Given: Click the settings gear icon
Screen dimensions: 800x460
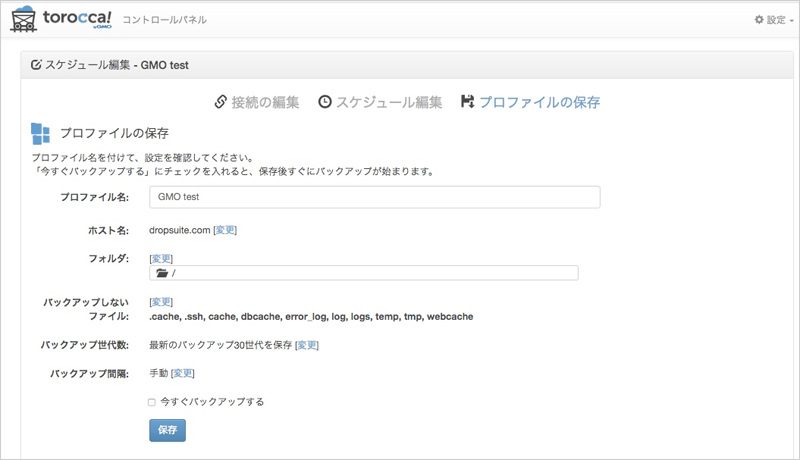Looking at the screenshot, I should pos(759,19).
